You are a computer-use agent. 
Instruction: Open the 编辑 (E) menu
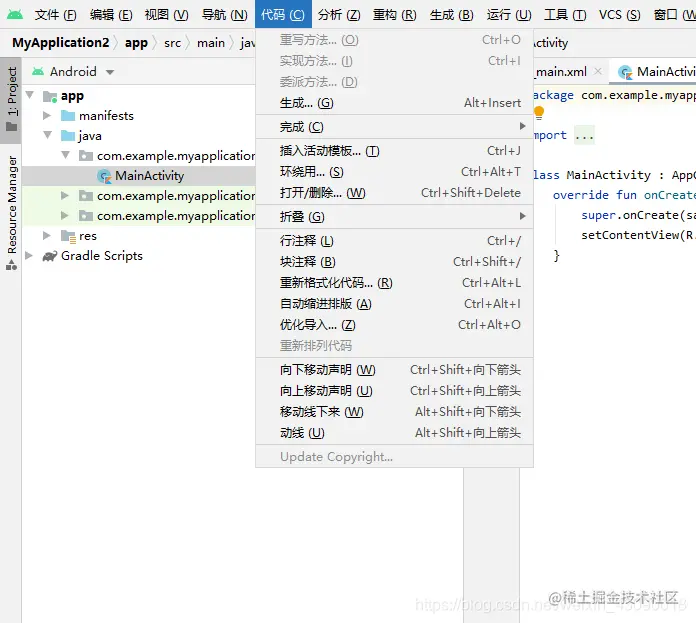pos(111,15)
